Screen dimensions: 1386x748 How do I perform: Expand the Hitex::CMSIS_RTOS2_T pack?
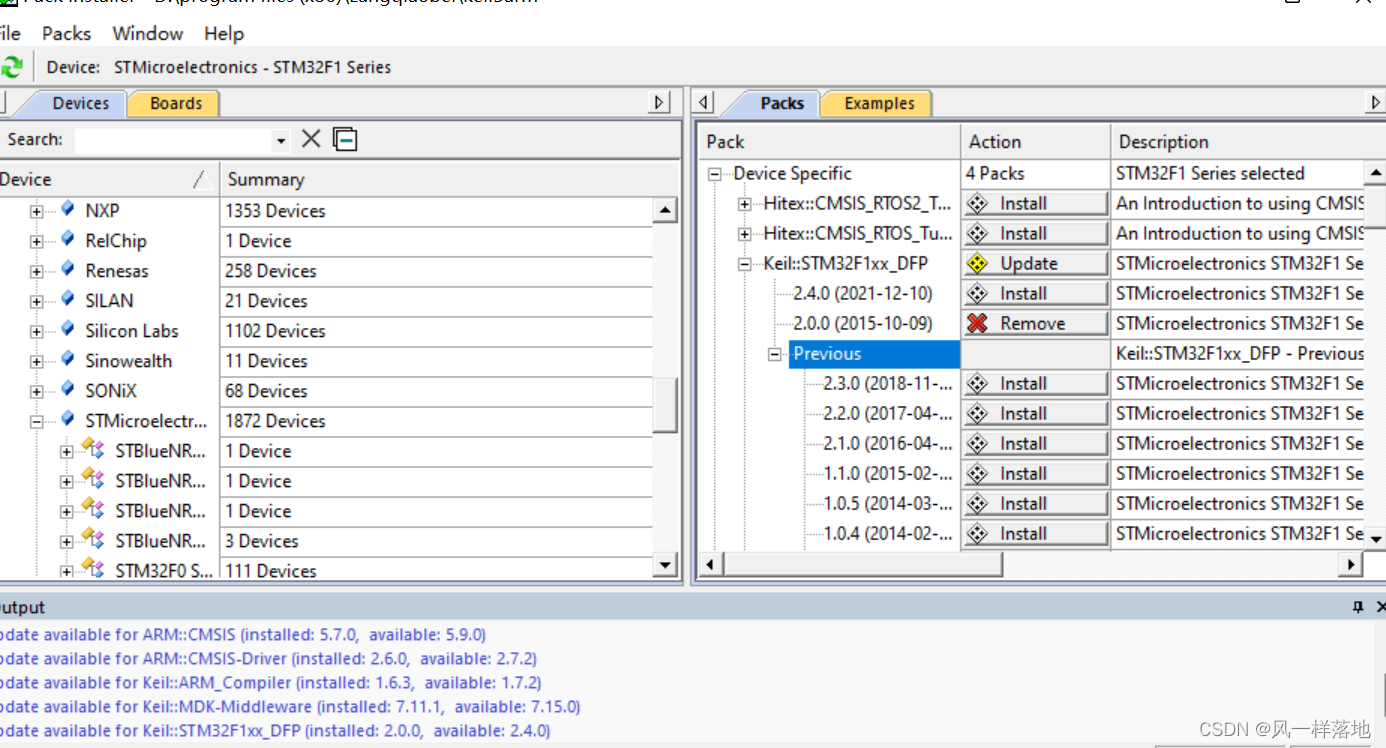[745, 204]
